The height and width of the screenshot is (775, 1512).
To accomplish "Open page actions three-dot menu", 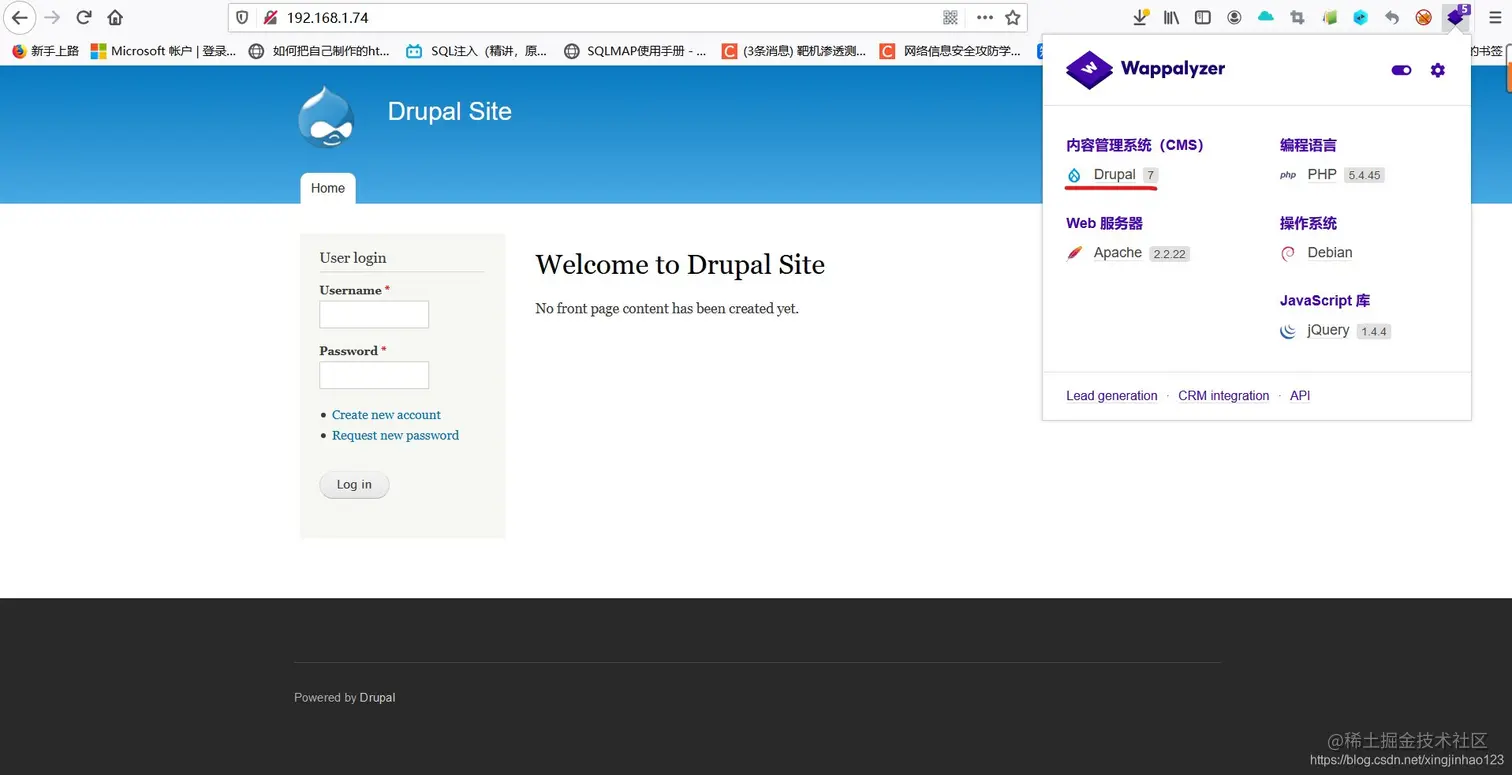I will pos(984,18).
